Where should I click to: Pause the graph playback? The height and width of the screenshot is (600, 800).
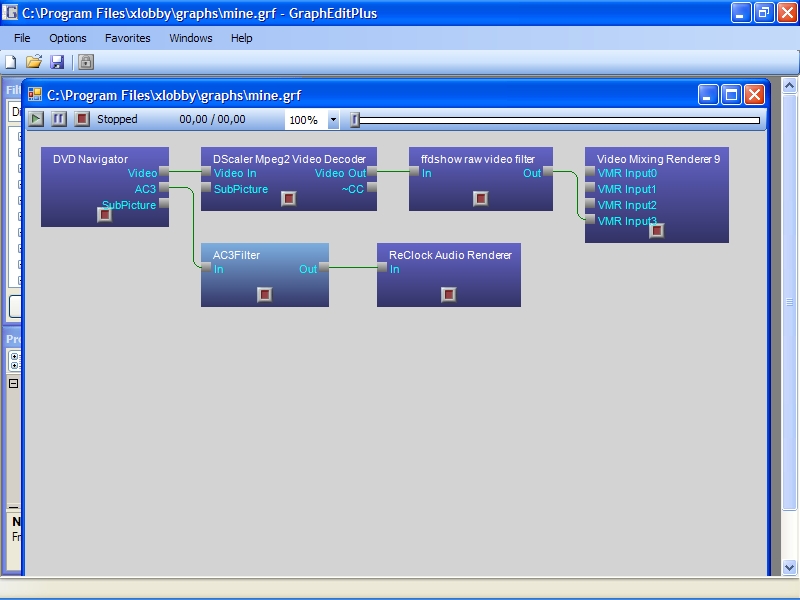59,119
